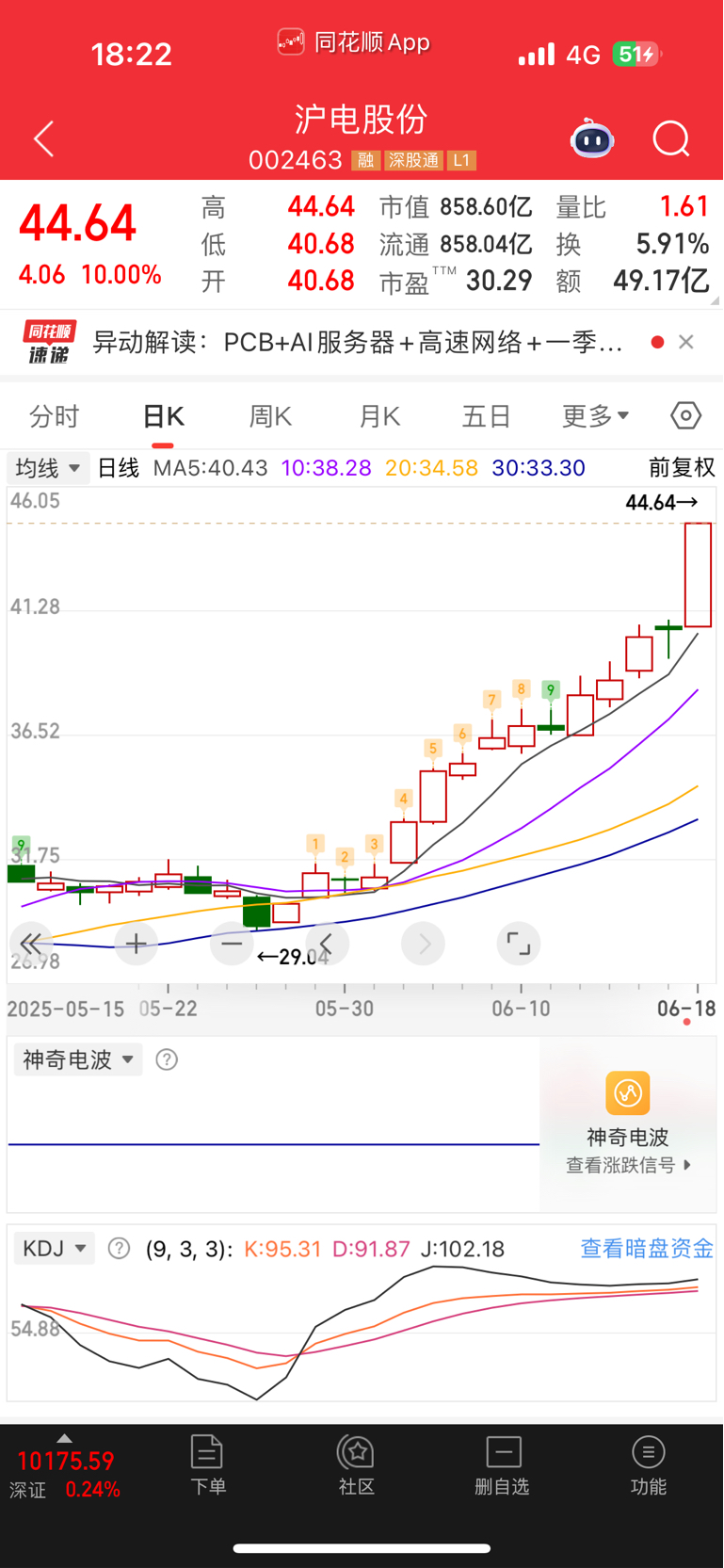Dismiss the 异动解读 news banner

tap(686, 342)
